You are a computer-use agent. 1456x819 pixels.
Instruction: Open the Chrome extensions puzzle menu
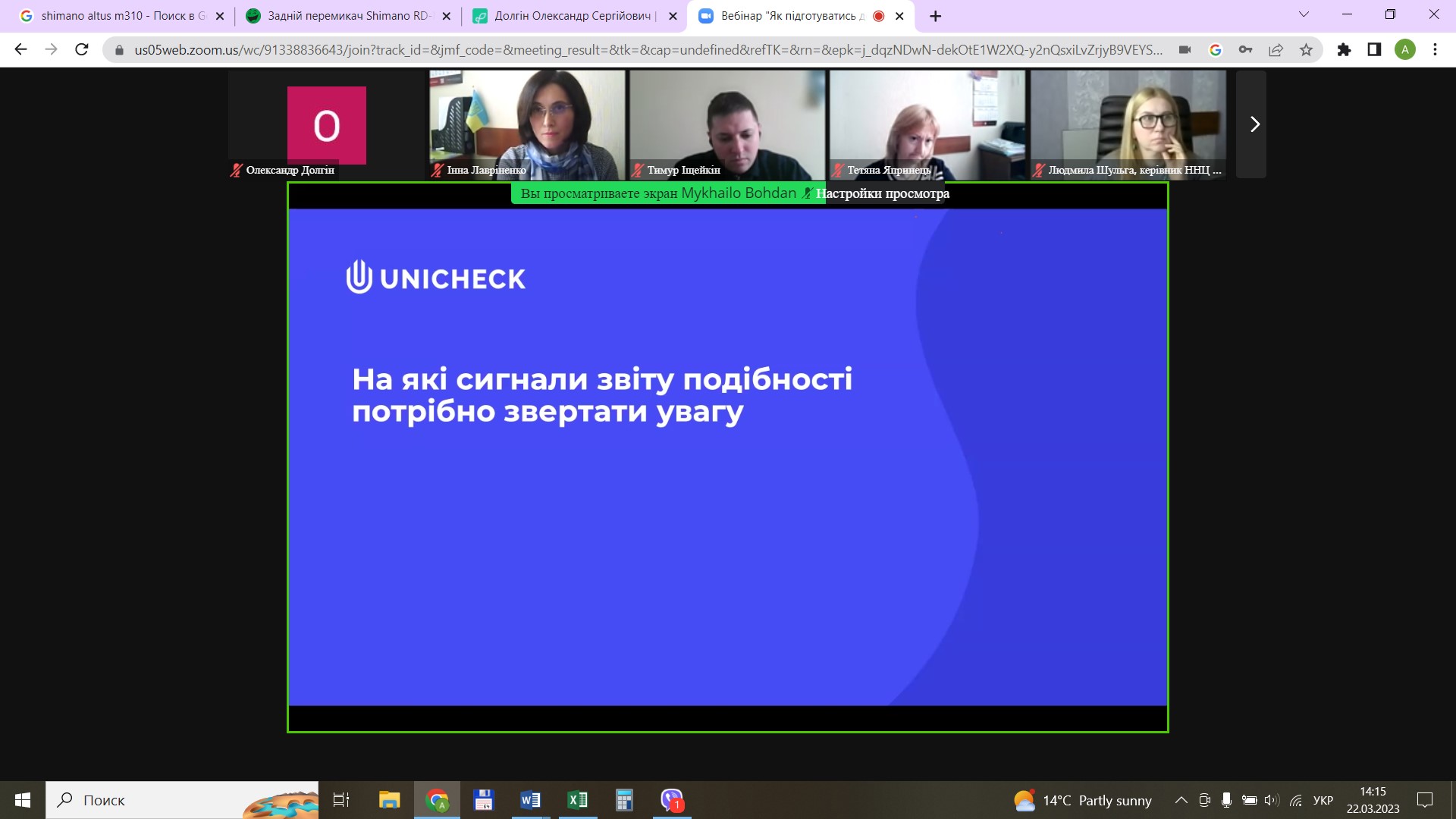(1345, 50)
